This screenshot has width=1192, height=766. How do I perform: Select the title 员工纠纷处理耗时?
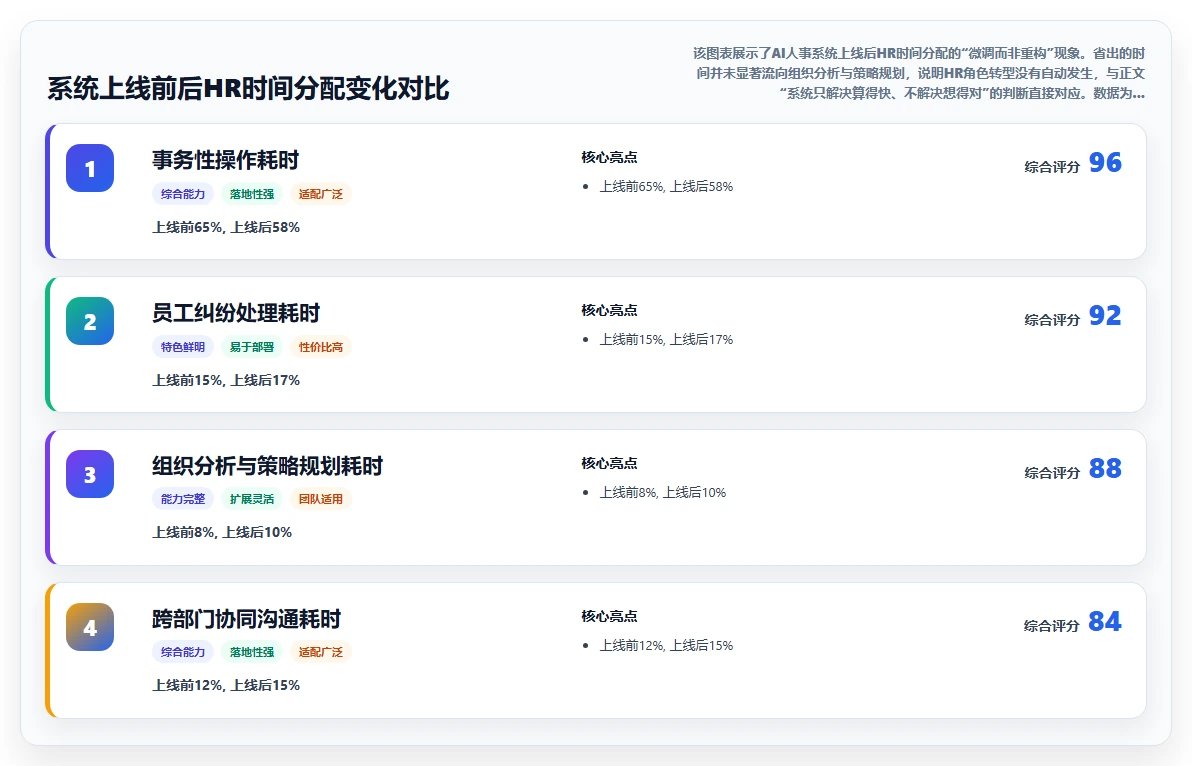(x=236, y=312)
